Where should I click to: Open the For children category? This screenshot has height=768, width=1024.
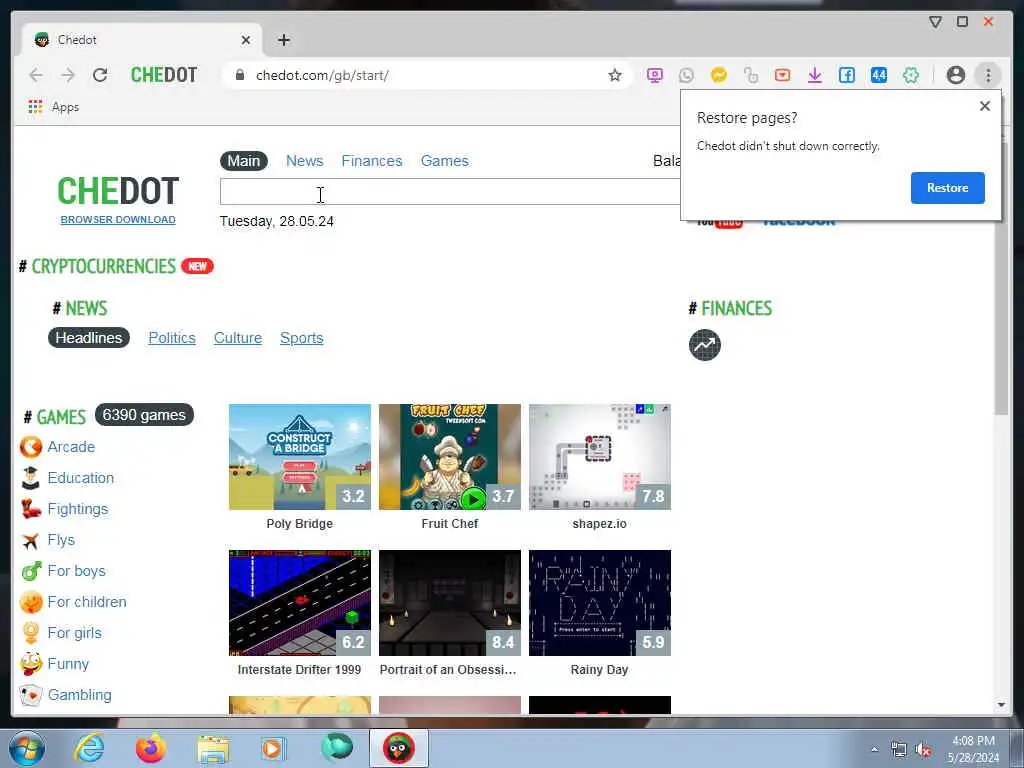[x=87, y=601]
